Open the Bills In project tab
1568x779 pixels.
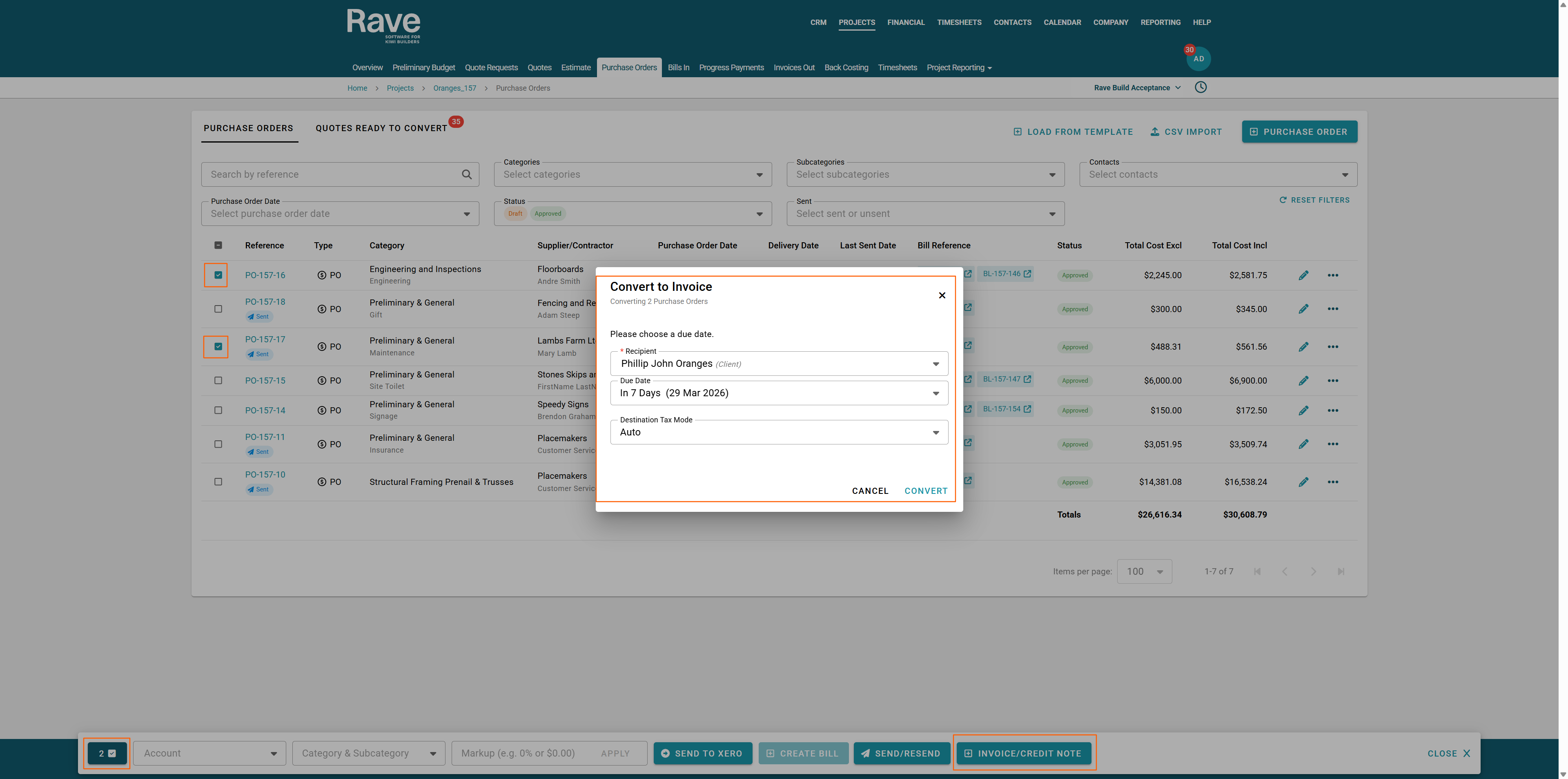click(678, 68)
